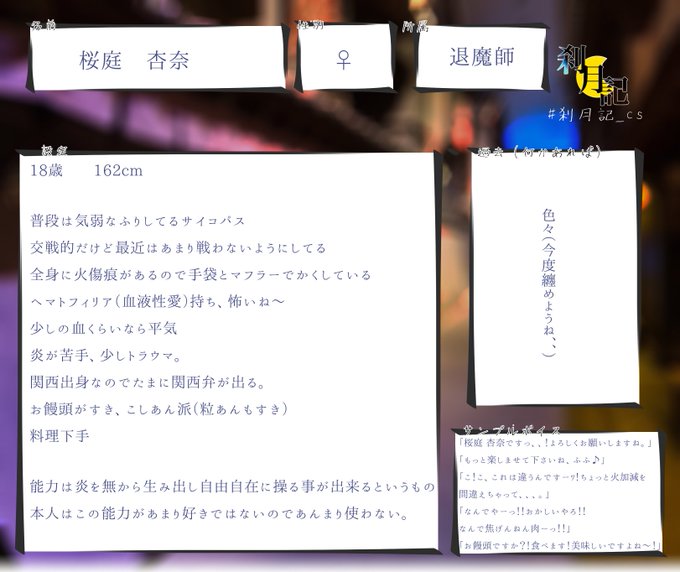
Task: Click the hashtag #刹月記_cs
Action: click(x=595, y=115)
